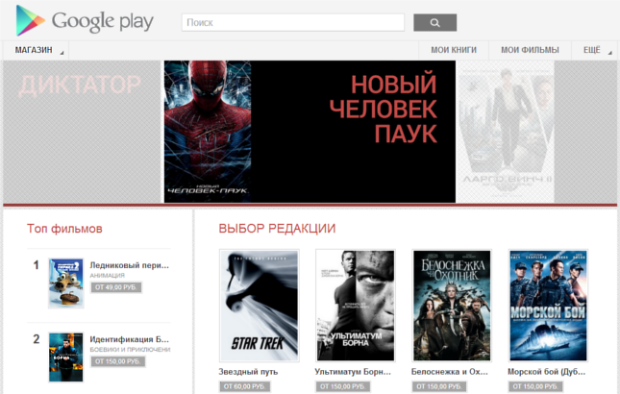Focus the Поиск search field
This screenshot has width=620, height=394.
tap(293, 23)
